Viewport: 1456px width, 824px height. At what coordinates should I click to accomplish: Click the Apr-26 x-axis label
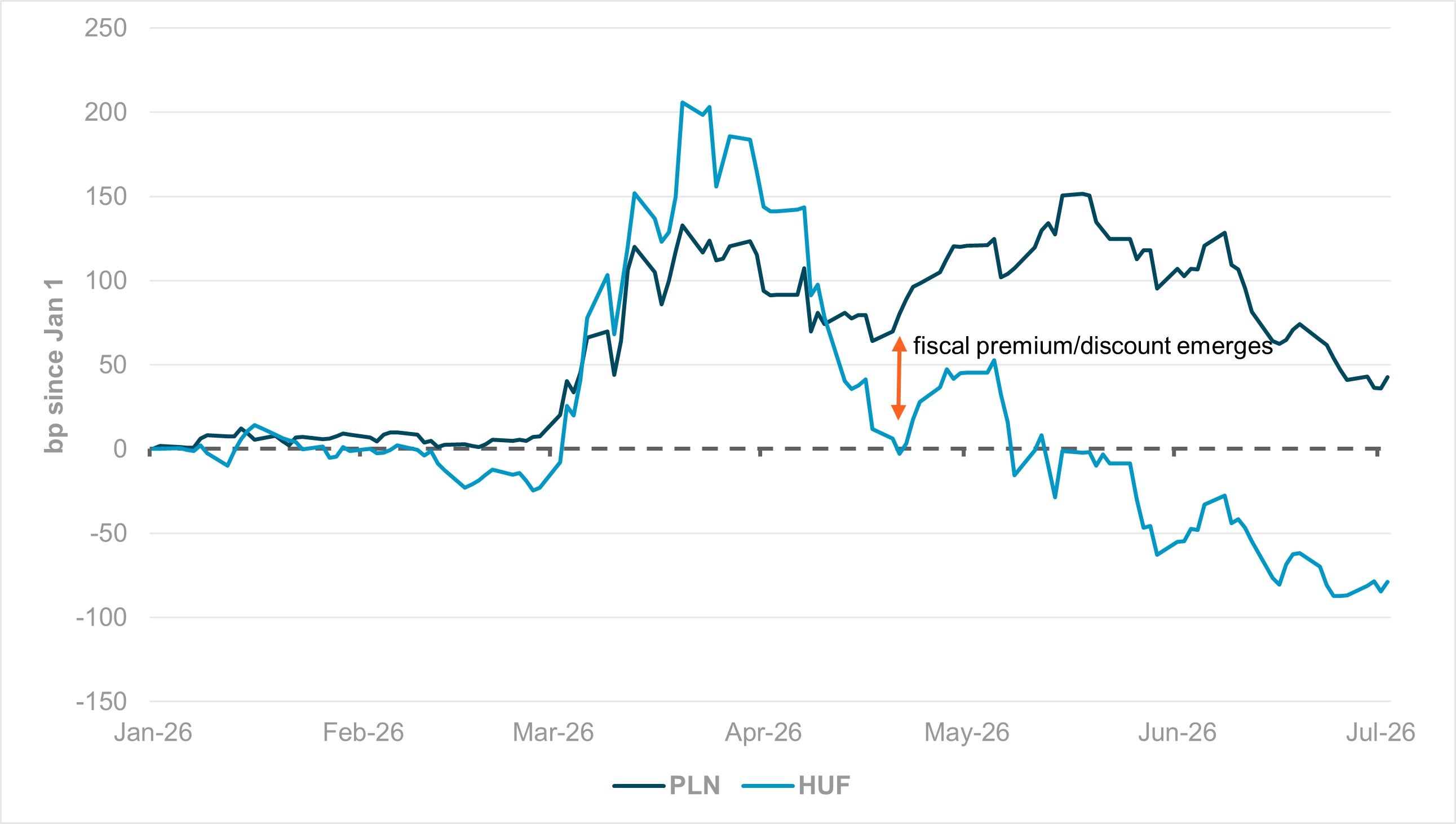[763, 732]
